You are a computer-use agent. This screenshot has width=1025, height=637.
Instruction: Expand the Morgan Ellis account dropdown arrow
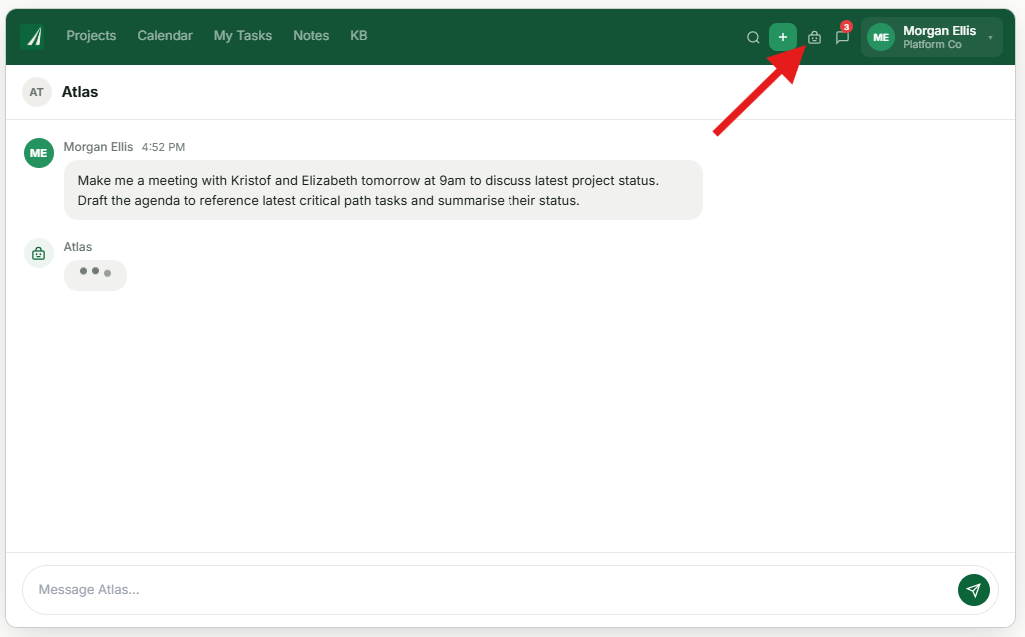click(990, 37)
